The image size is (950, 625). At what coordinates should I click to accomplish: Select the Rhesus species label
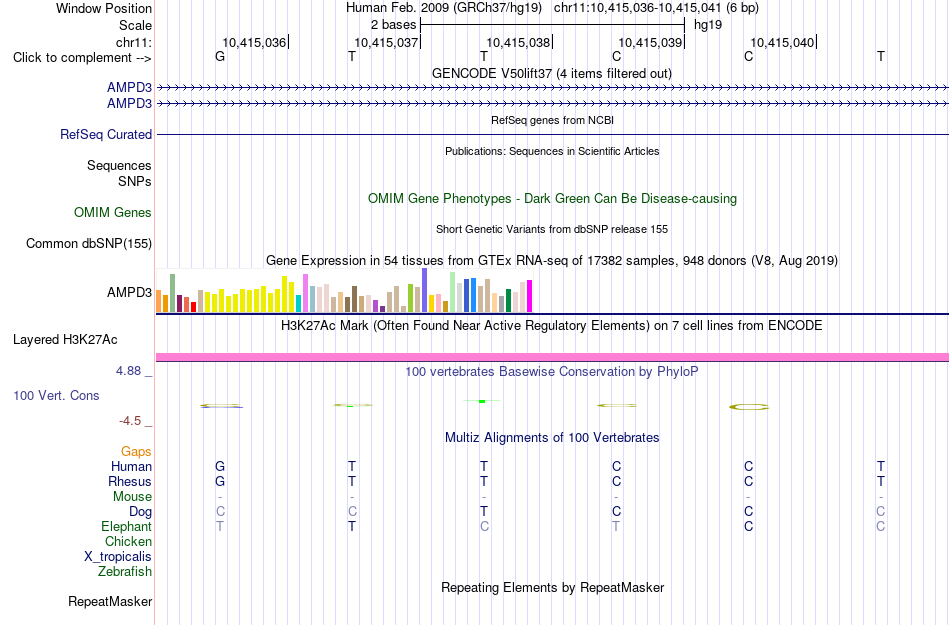[x=130, y=481]
